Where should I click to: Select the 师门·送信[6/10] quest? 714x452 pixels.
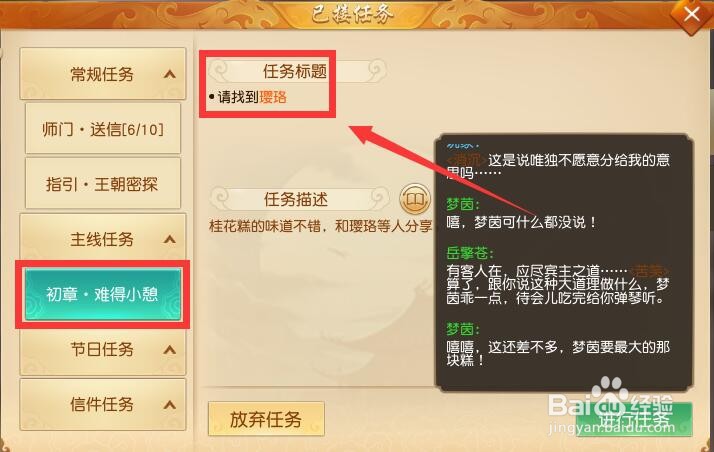(x=103, y=129)
